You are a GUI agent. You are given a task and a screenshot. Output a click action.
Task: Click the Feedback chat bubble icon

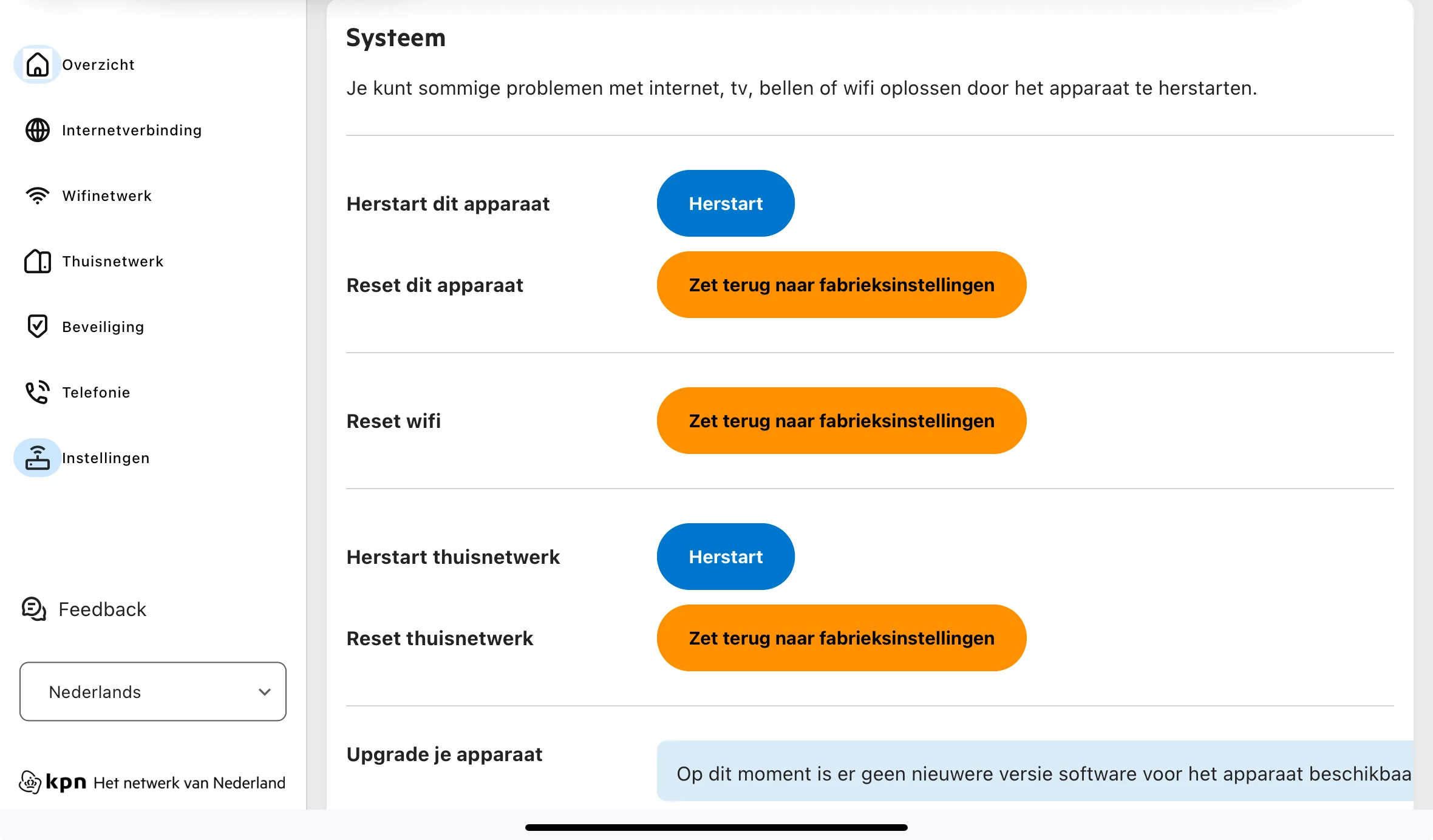tap(34, 609)
